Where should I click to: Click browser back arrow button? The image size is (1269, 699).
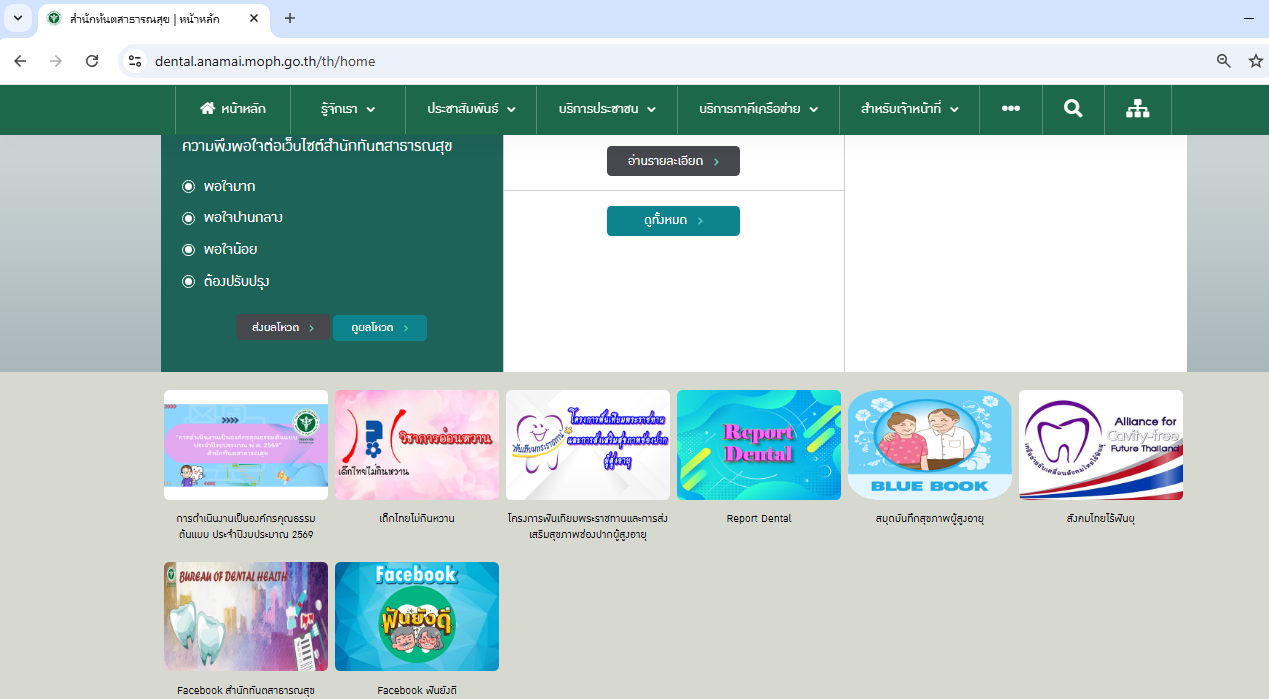pyautogui.click(x=20, y=61)
